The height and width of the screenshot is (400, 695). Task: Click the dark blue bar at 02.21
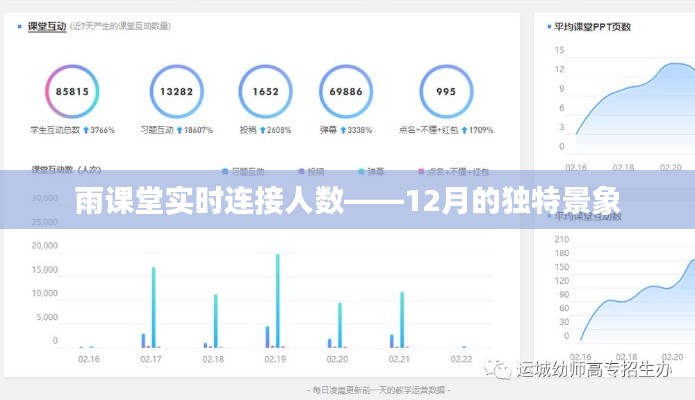coord(391,341)
